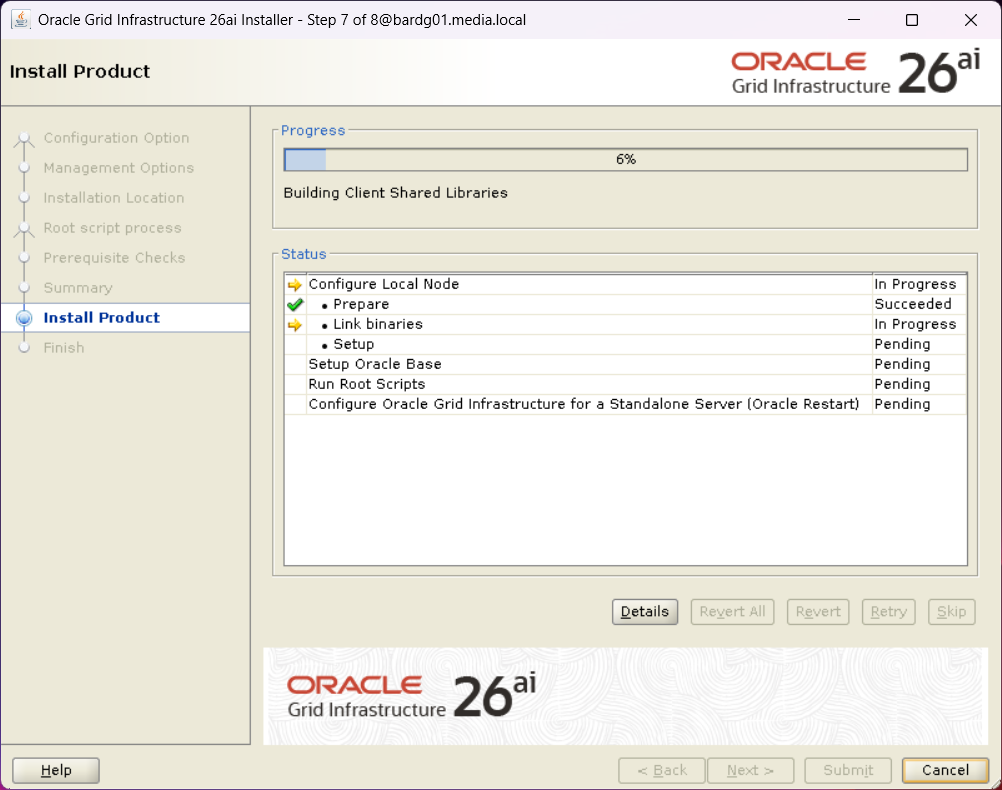The width and height of the screenshot is (1002, 790).
Task: Click the Retry button
Action: click(x=889, y=612)
